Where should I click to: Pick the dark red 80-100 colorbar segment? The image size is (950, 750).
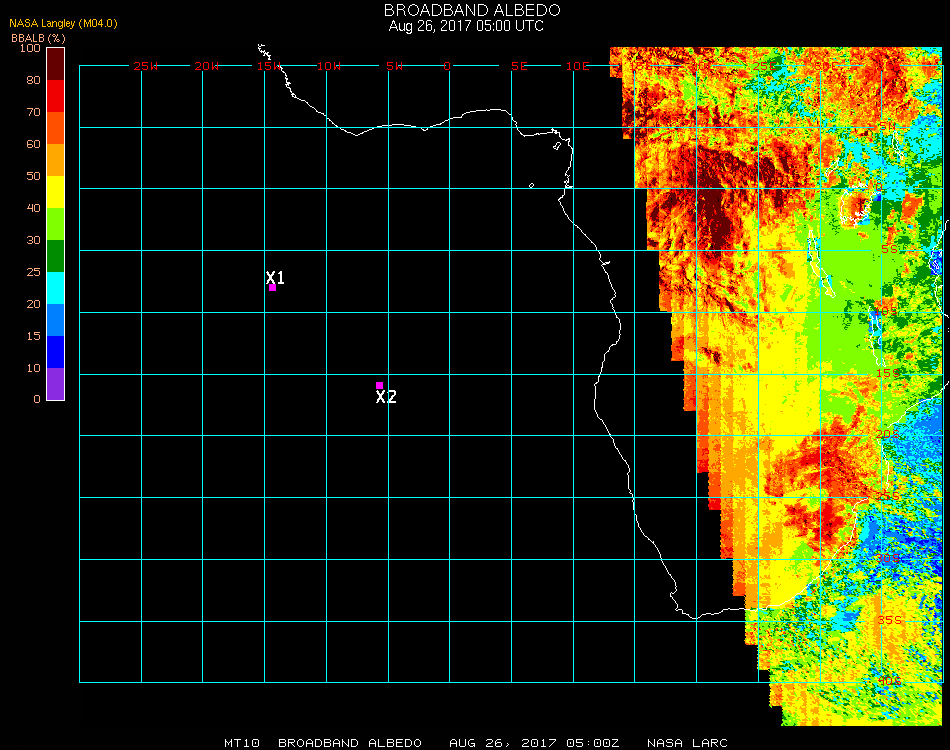click(x=56, y=64)
